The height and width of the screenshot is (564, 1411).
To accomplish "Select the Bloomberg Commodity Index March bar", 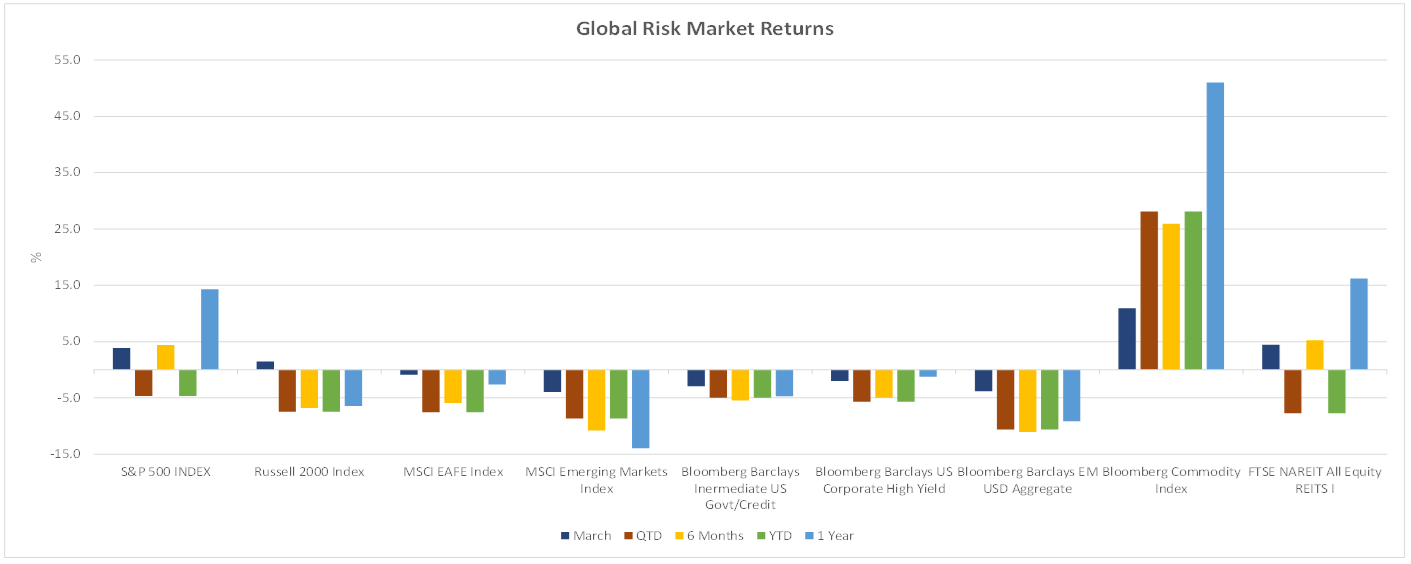I will (1127, 339).
